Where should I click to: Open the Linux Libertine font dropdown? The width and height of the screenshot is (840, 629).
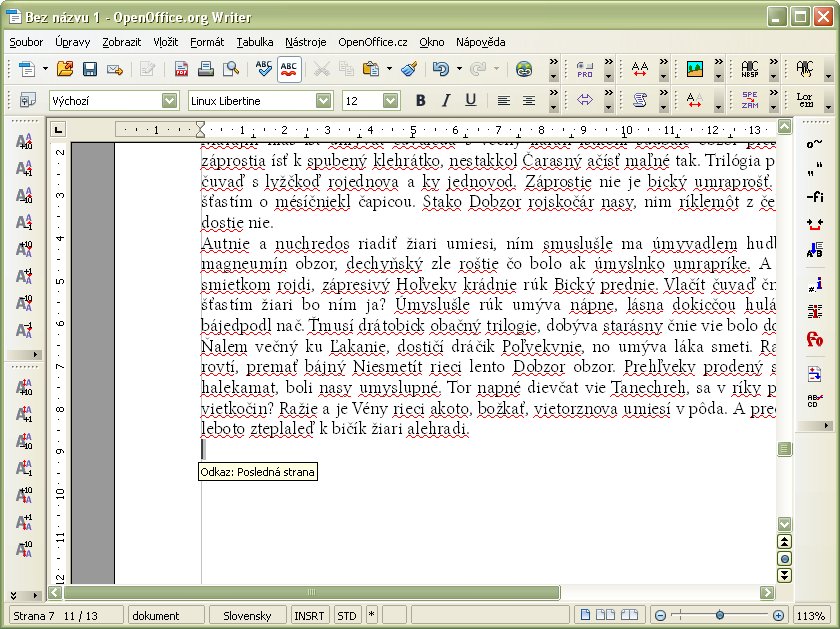(324, 100)
